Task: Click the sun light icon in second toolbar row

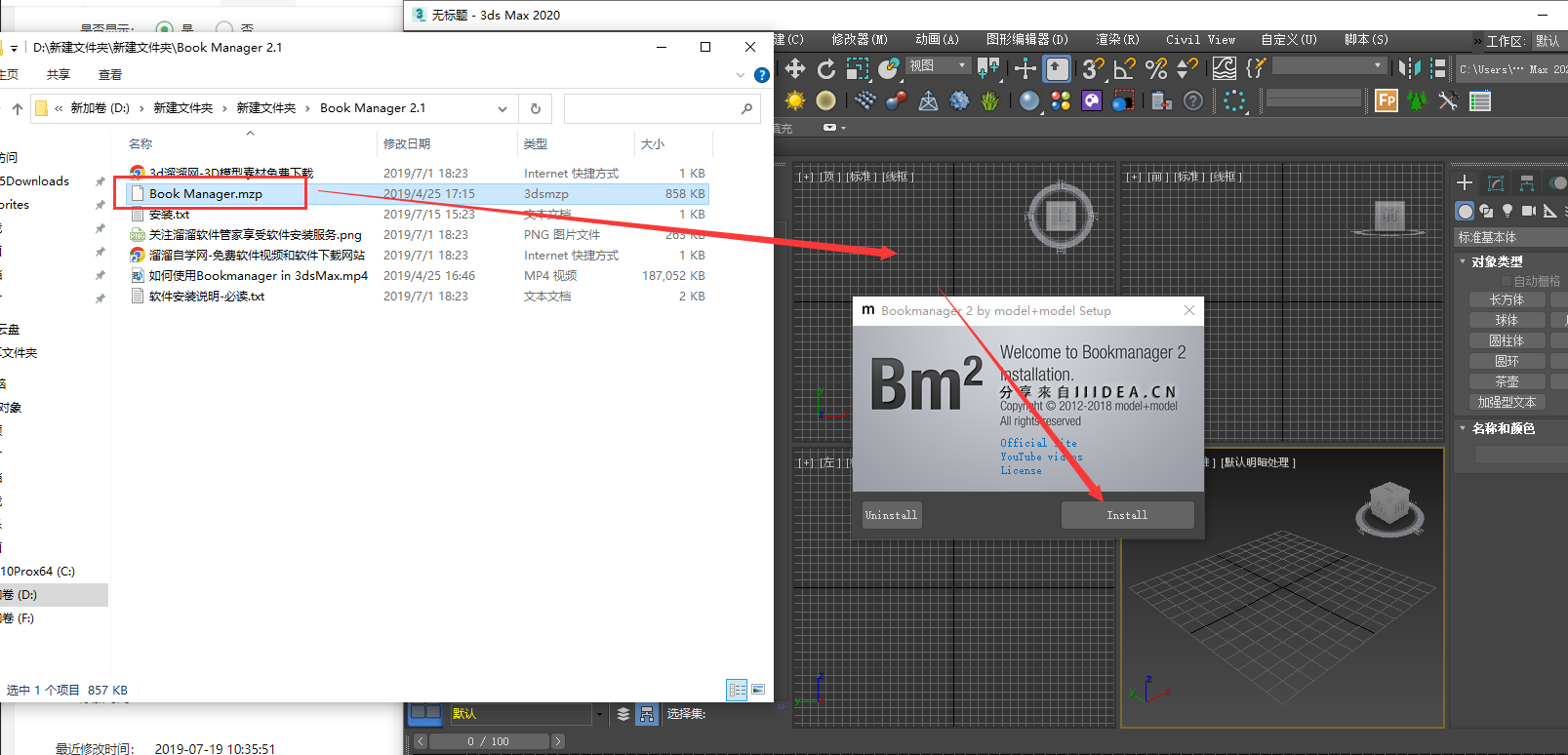Action: 796,100
